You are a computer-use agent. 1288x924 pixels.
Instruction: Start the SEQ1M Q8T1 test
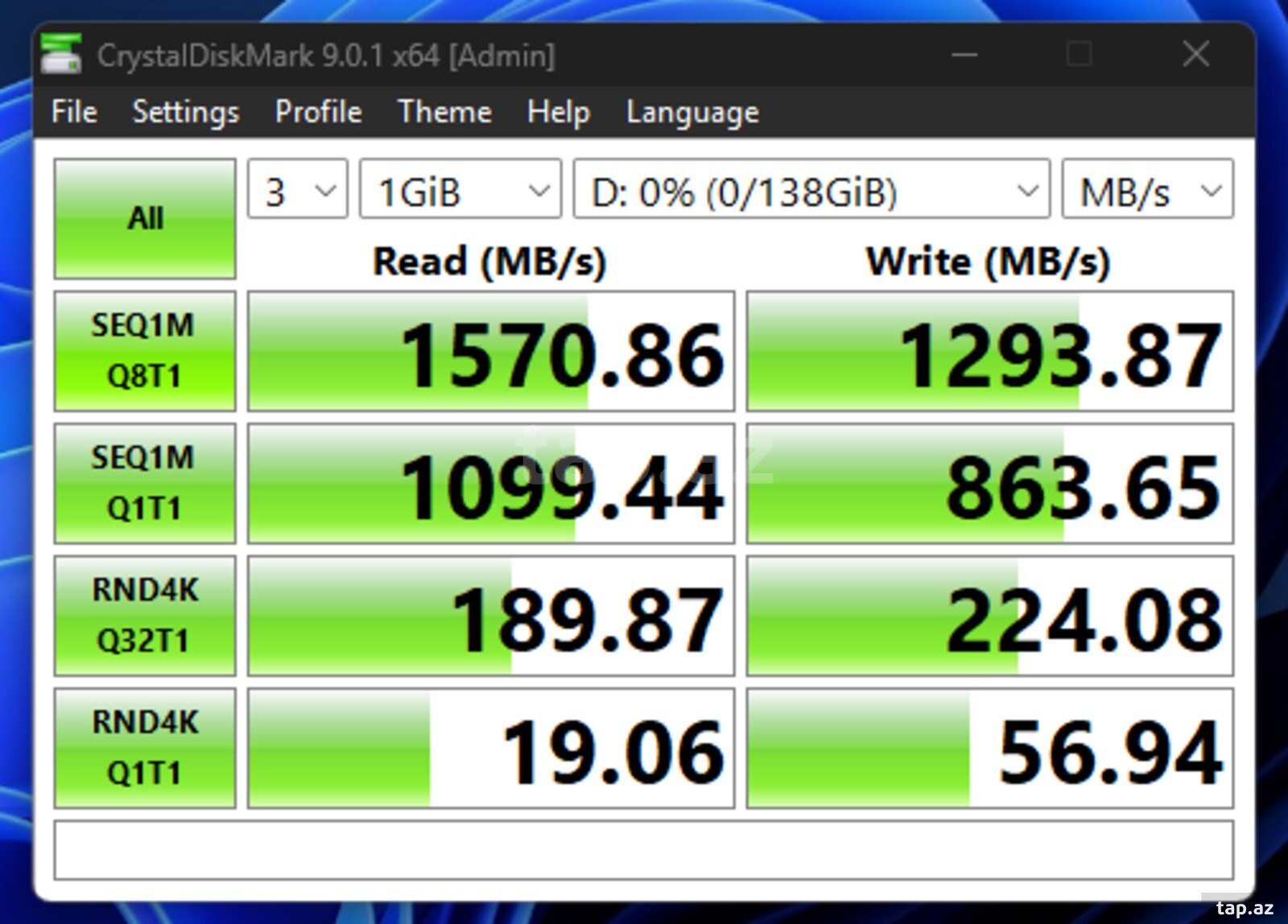(x=145, y=351)
